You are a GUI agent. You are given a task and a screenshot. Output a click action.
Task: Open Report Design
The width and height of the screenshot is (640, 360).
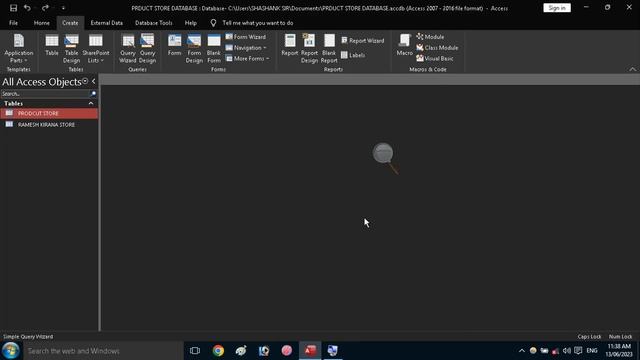309,49
